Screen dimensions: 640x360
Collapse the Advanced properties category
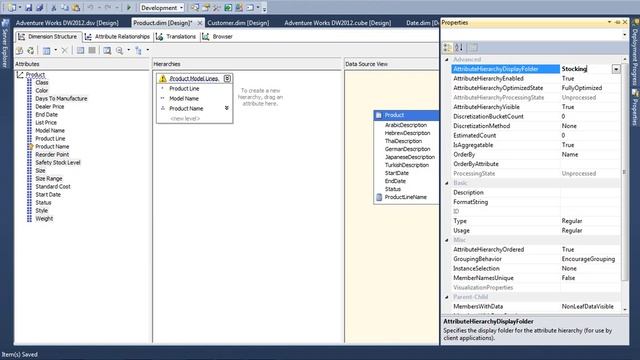(x=447, y=60)
